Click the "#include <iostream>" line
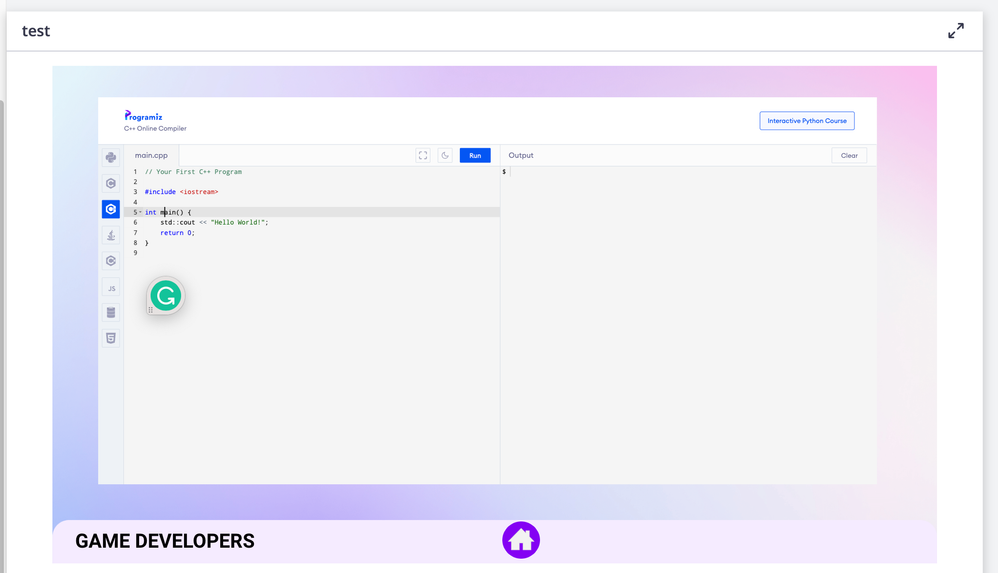Viewport: 998px width, 573px height. point(181,192)
